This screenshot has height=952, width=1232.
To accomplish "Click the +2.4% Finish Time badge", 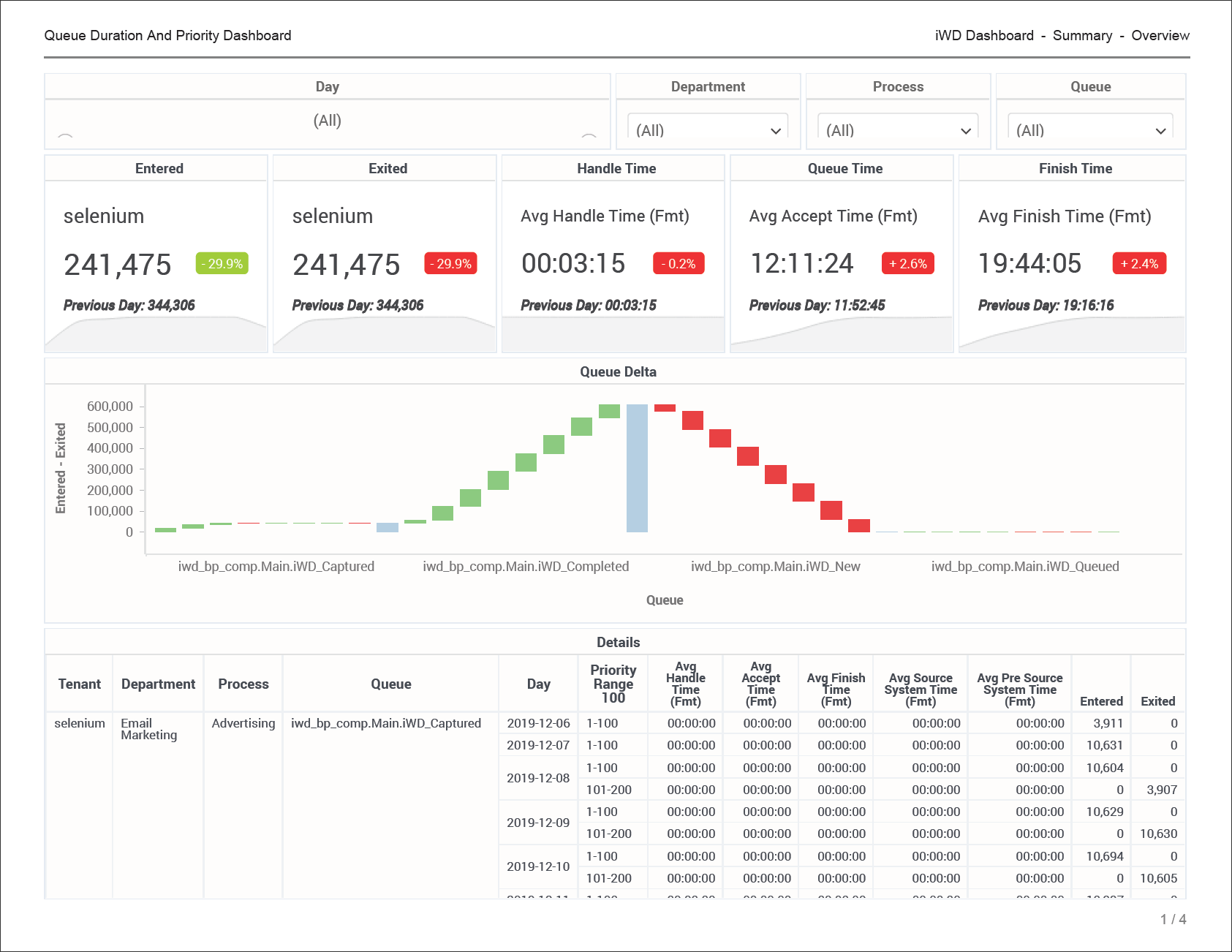I will [x=1139, y=264].
